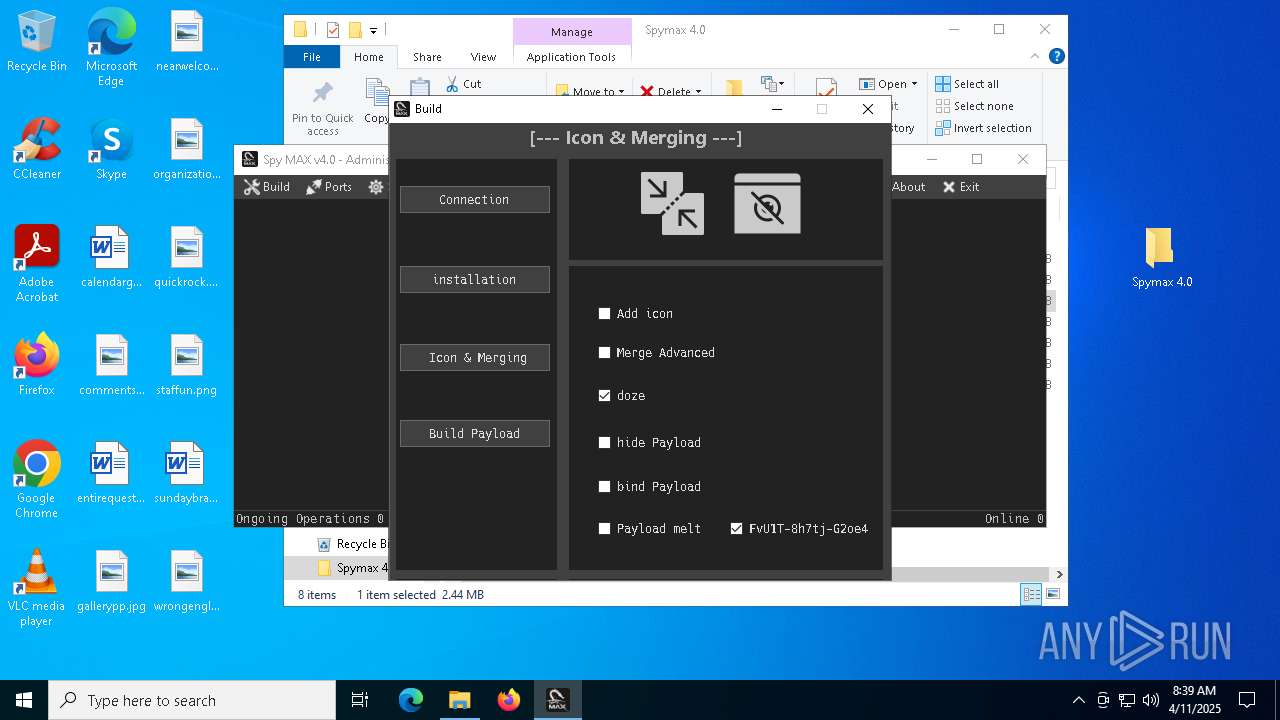Toggle the Payload melt checkbox
Image resolution: width=1280 pixels, height=720 pixels.
(604, 528)
